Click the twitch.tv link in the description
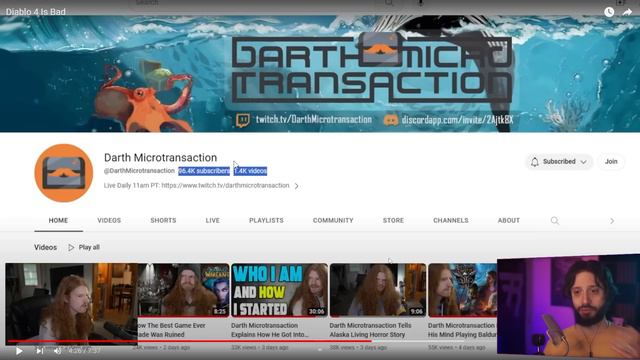640x360 pixels. [225, 185]
